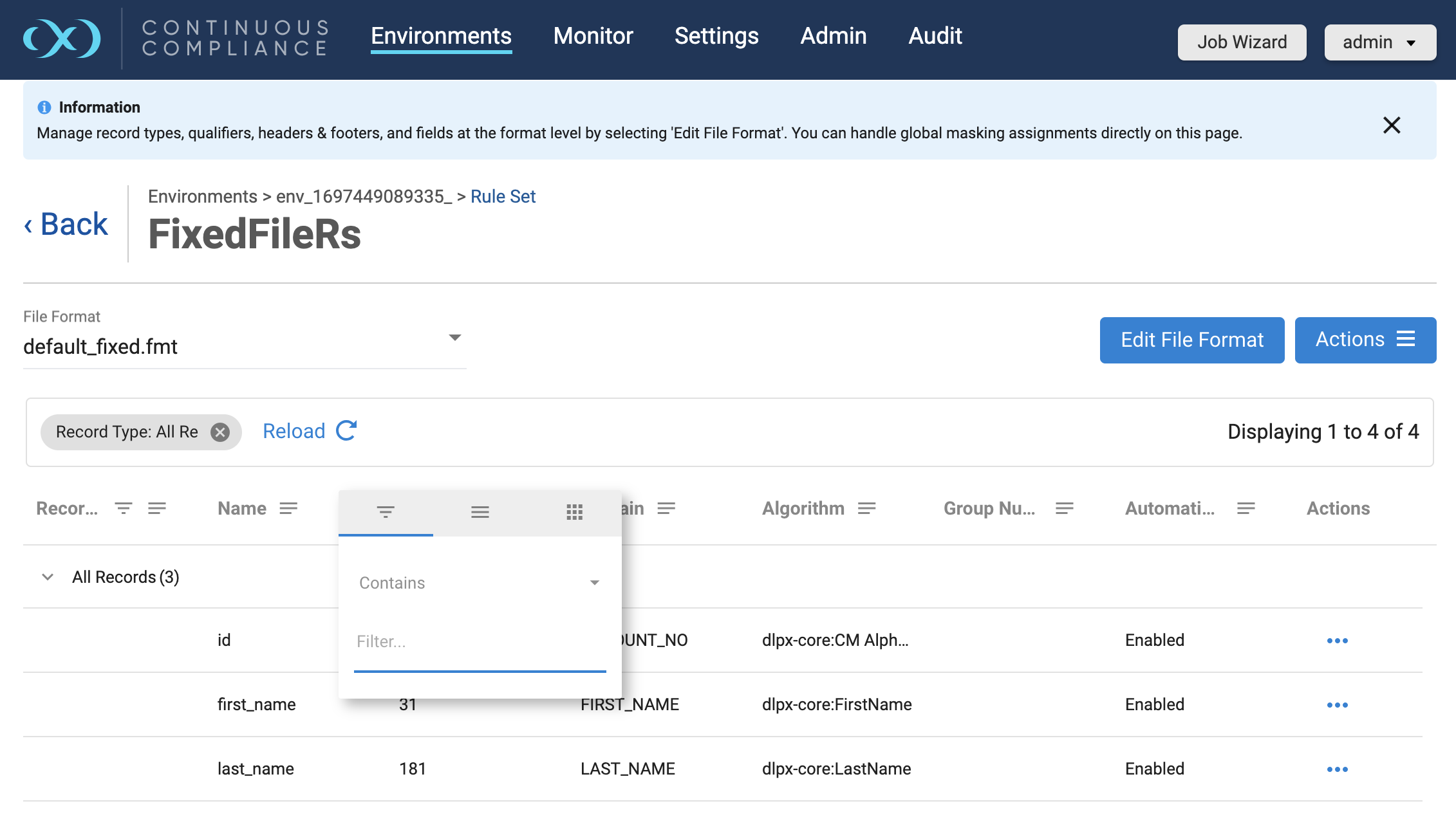Image resolution: width=1456 pixels, height=826 pixels.
Task: Open filter icon on Record column
Action: [x=123, y=508]
